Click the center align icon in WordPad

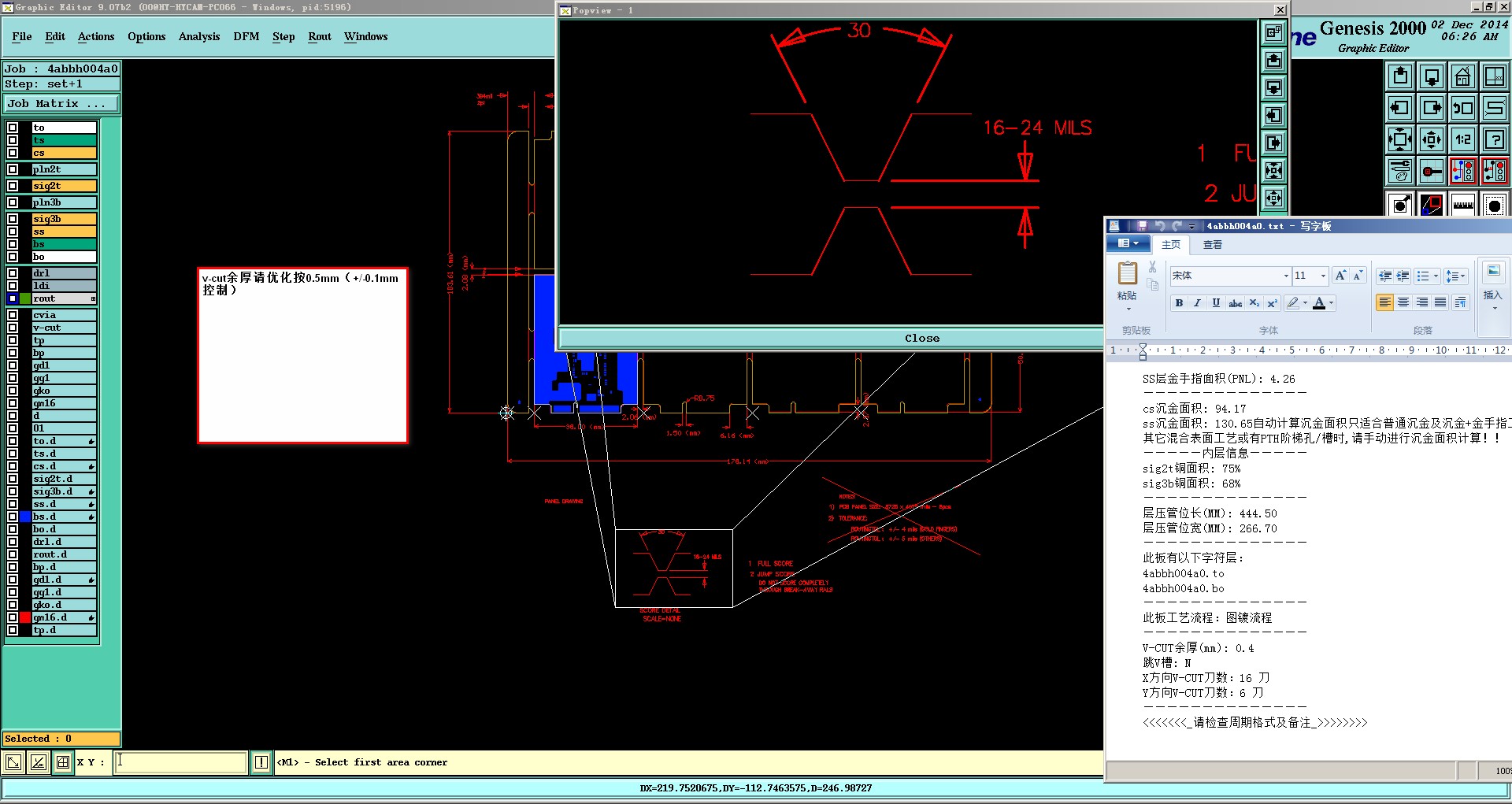(x=1403, y=303)
